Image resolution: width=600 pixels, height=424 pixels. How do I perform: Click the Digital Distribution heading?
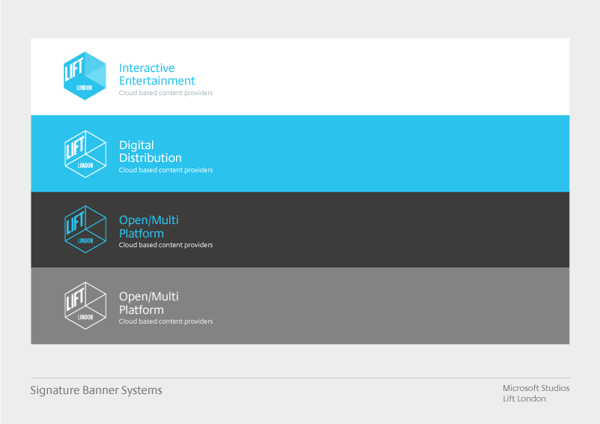point(150,151)
